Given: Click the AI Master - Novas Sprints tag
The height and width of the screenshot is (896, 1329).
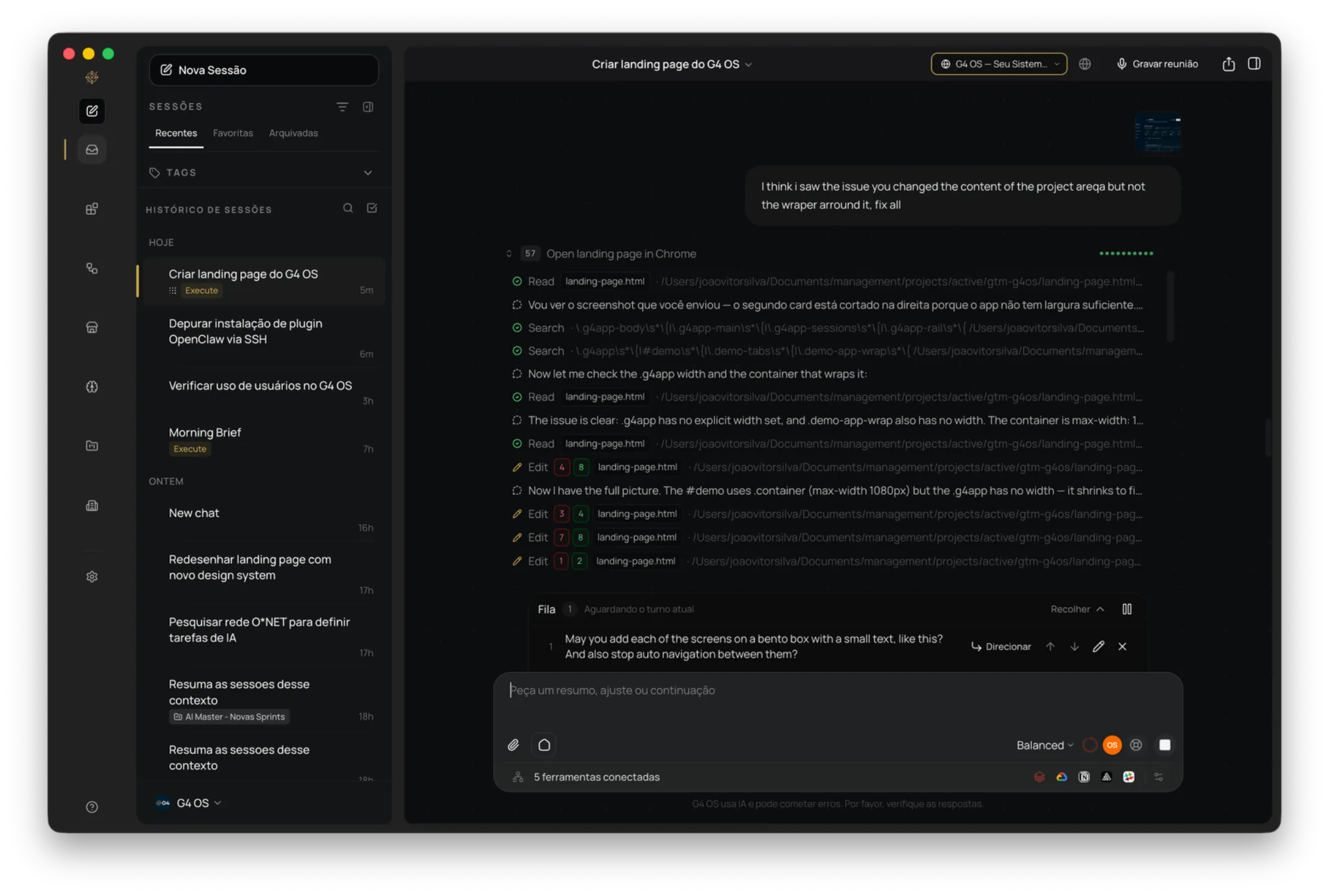Looking at the screenshot, I should pyautogui.click(x=229, y=716).
